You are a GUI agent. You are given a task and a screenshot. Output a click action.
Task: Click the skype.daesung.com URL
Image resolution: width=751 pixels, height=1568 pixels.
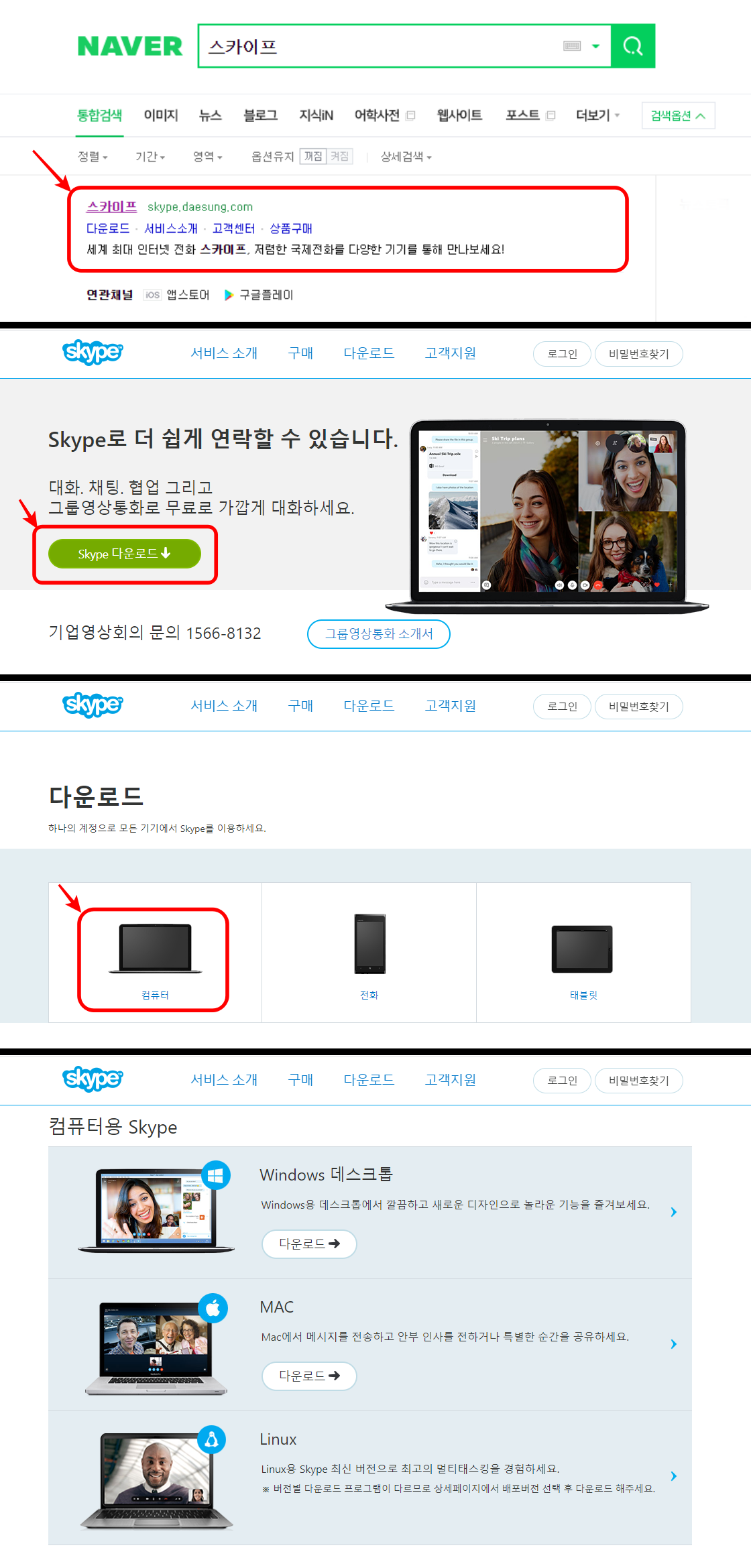click(200, 207)
